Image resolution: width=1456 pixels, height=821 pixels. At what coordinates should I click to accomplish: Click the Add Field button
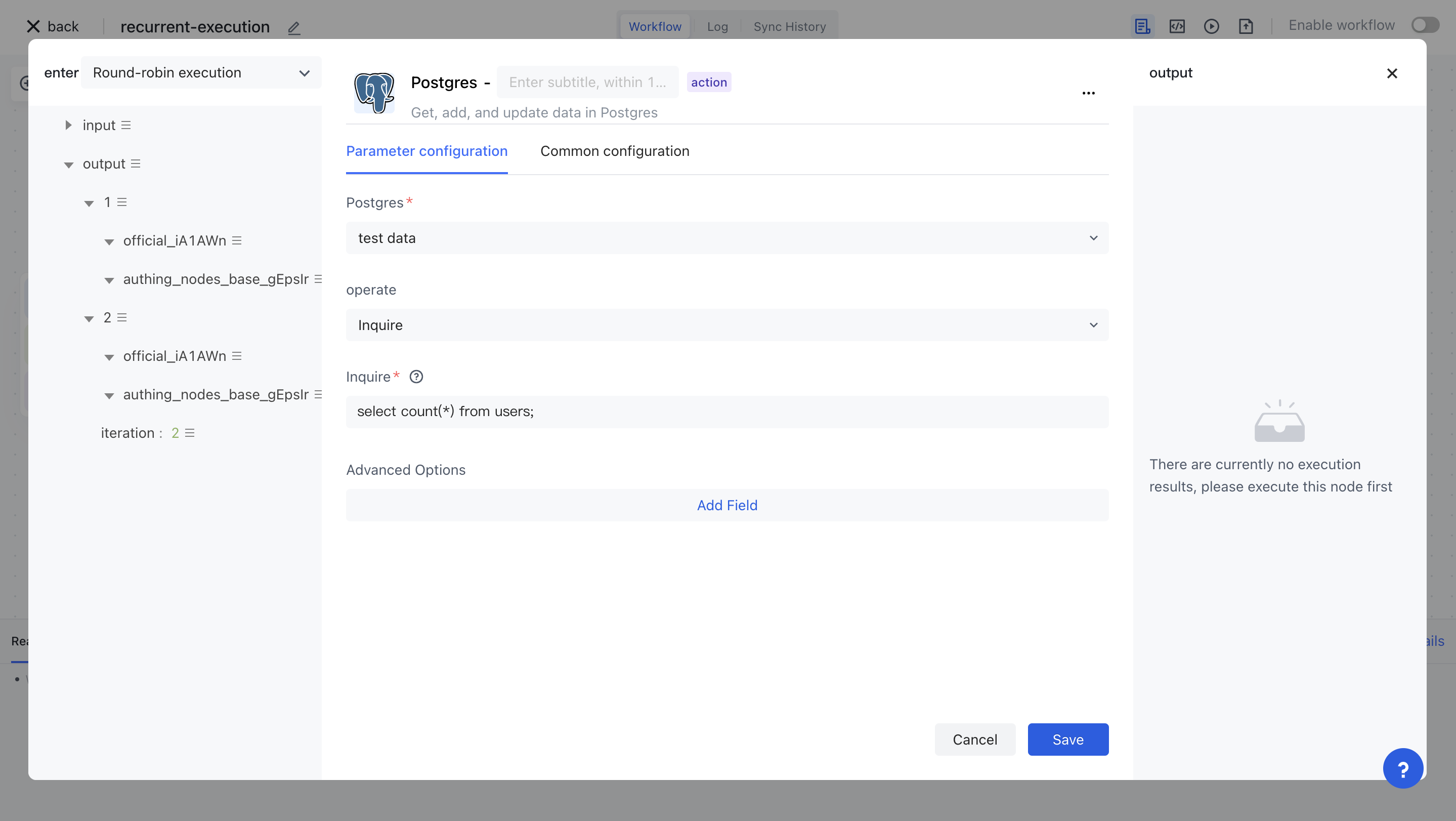click(x=727, y=505)
